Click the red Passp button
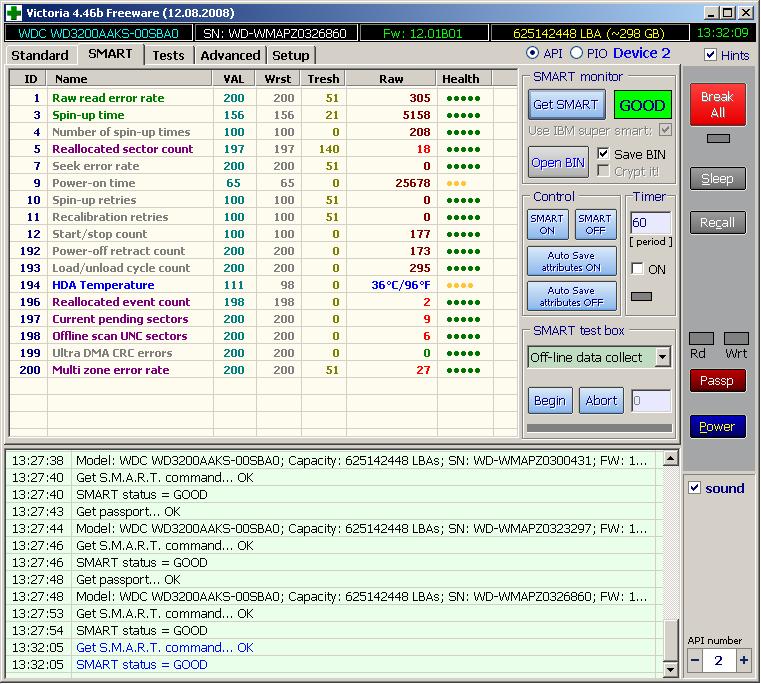 717,381
